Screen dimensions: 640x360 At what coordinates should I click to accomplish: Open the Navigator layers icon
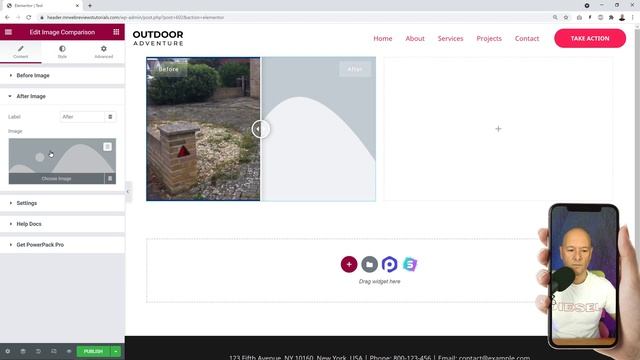(23, 351)
